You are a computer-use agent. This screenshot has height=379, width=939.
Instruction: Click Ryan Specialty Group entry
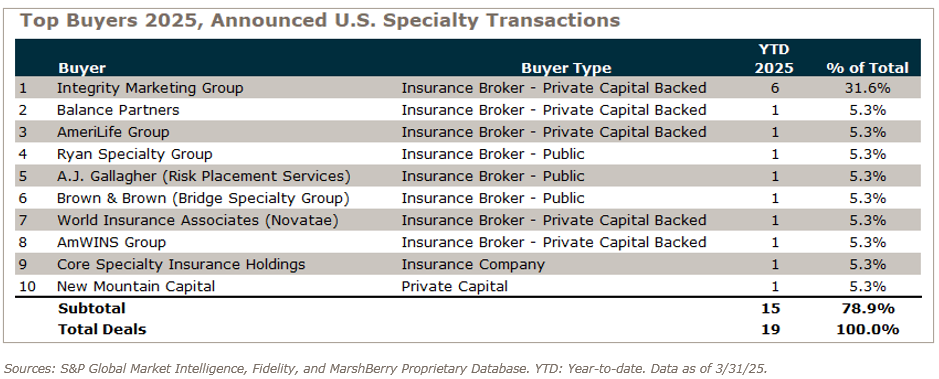[135, 154]
